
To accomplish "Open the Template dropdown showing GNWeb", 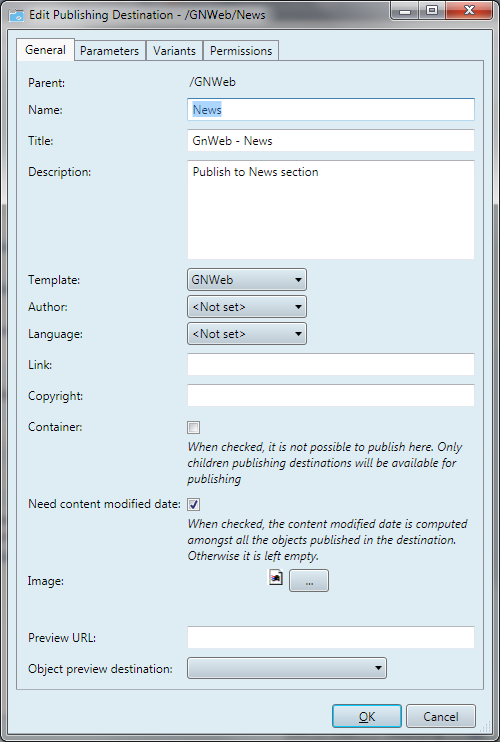I will [x=247, y=280].
